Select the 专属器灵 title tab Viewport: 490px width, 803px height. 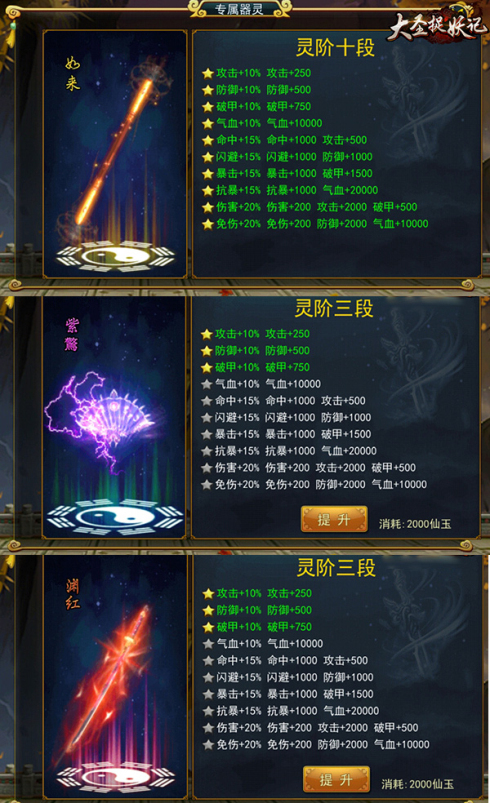239,9
